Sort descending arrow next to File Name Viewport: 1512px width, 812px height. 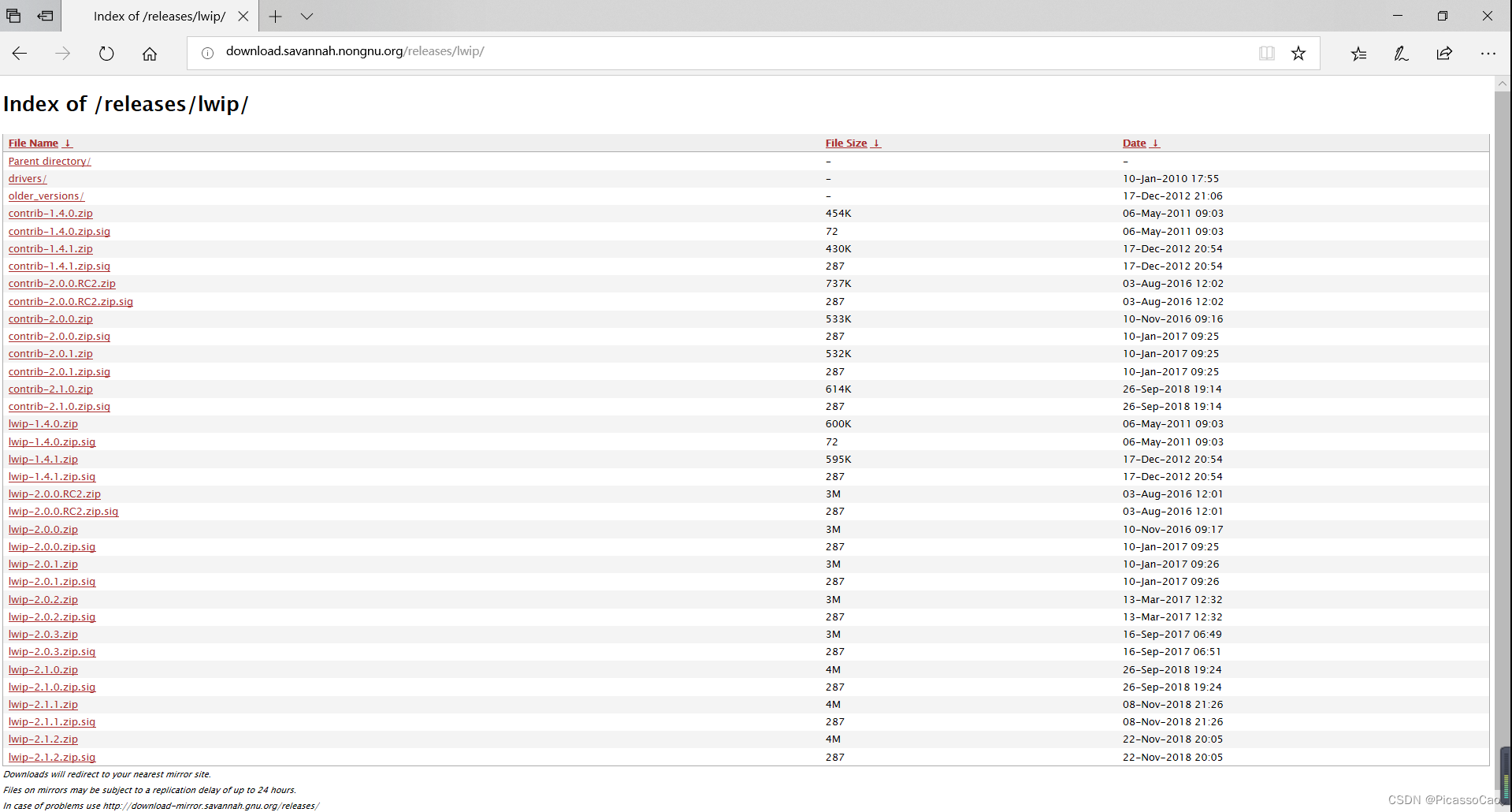click(68, 143)
